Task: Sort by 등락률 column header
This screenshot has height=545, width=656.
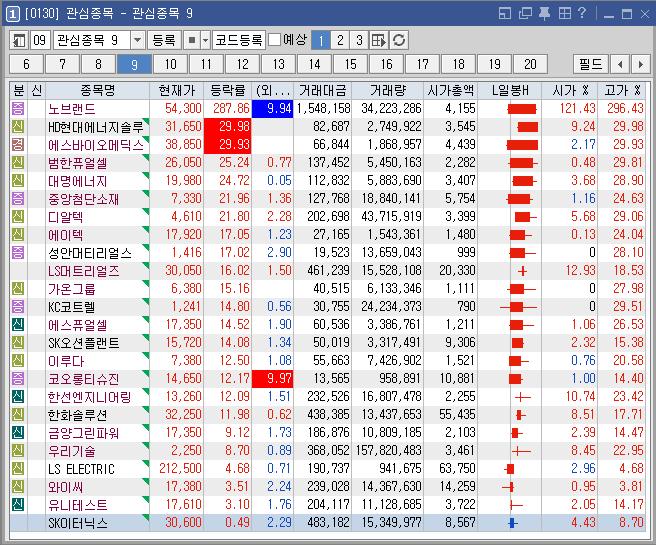Action: (x=228, y=90)
